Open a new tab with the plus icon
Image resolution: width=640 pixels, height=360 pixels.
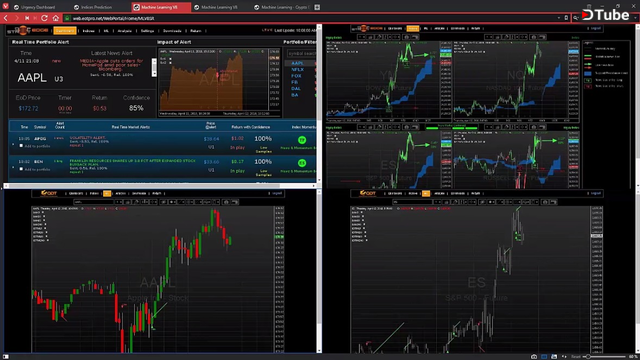coord(317,7)
